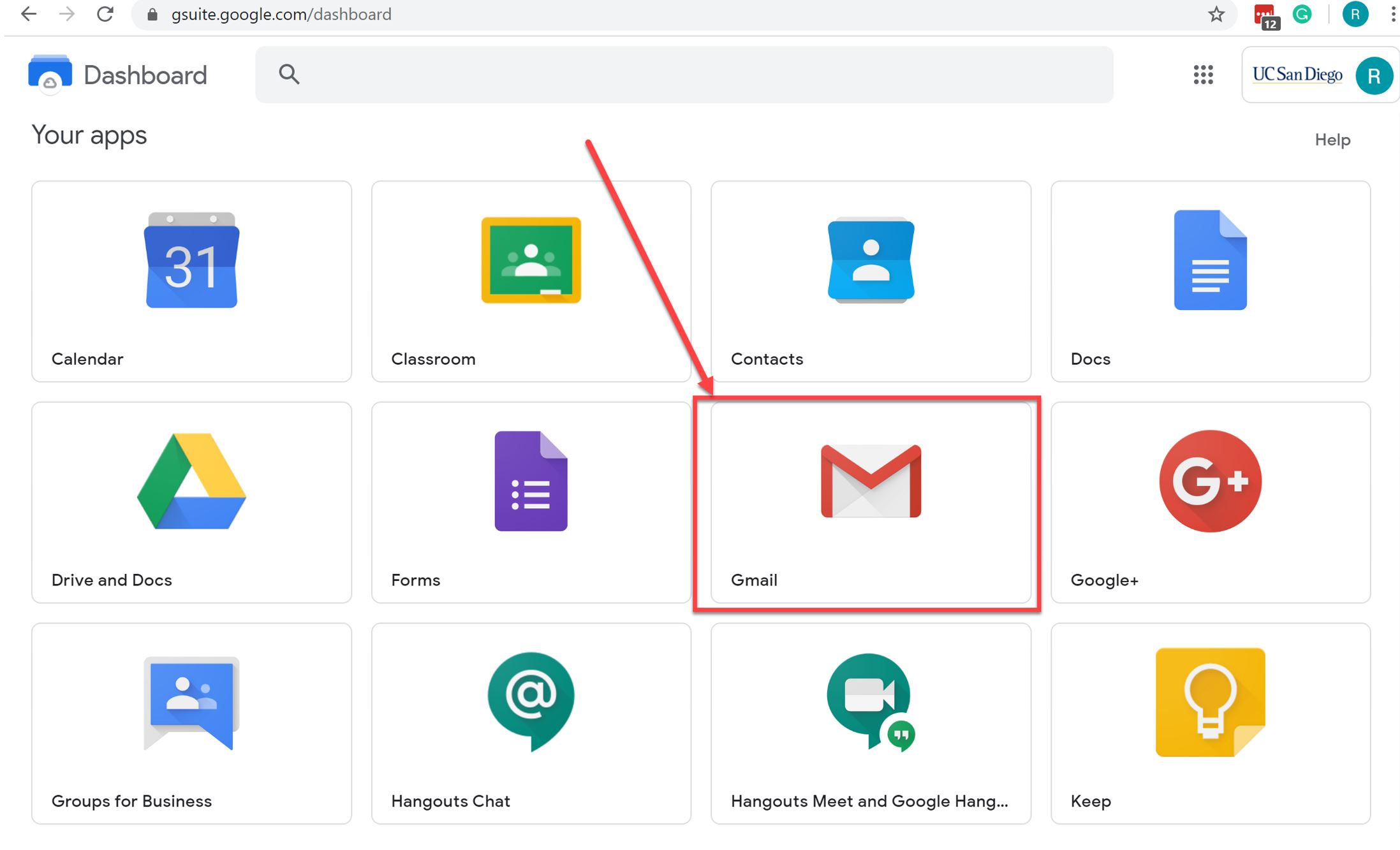Click into the dashboard search field
Viewport: 1400px width, 850px height.
684,75
